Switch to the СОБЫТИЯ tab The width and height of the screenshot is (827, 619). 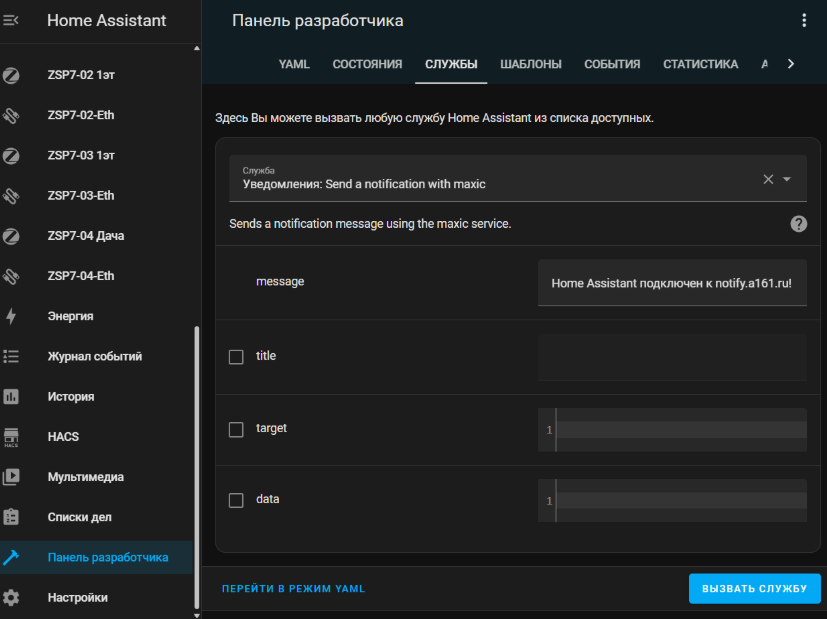[612, 64]
